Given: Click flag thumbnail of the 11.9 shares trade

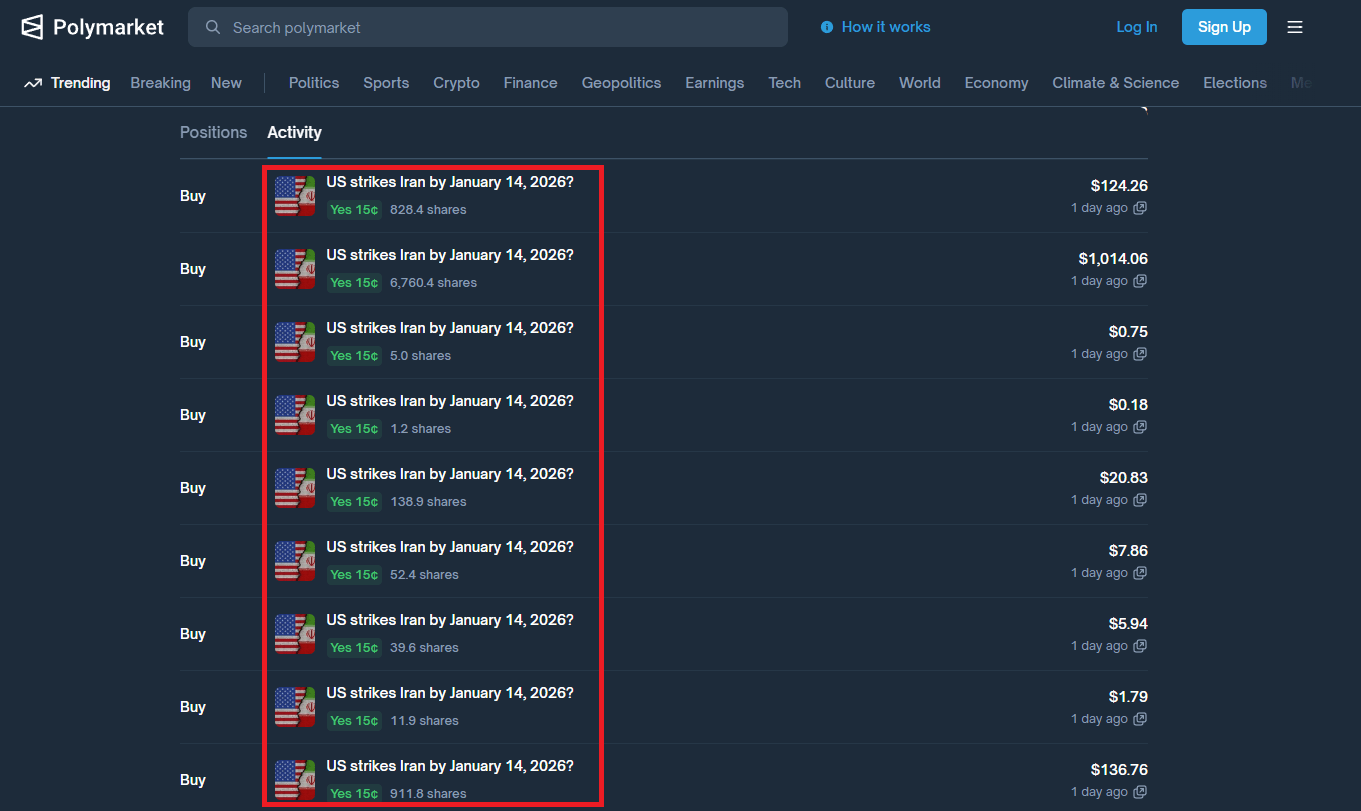Looking at the screenshot, I should tap(295, 707).
